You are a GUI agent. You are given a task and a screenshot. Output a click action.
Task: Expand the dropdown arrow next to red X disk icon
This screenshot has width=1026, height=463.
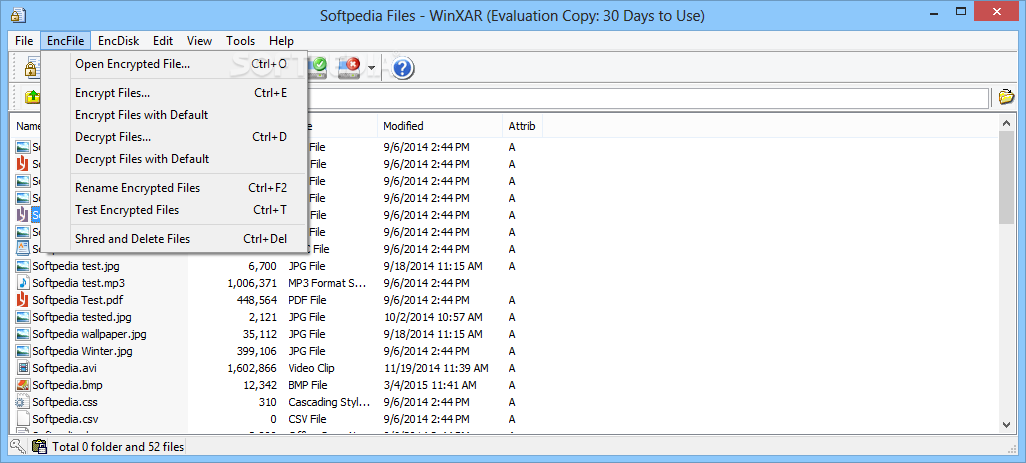click(371, 68)
